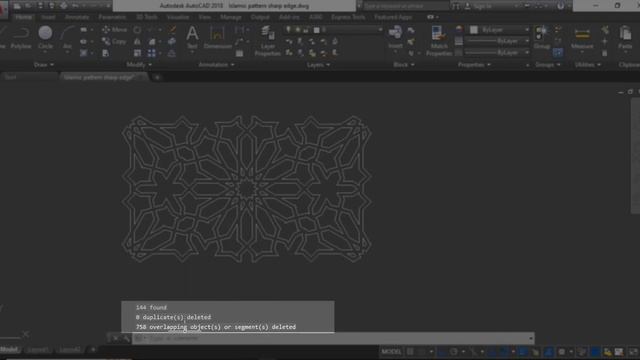Open the Express Tools ribbon tab
This screenshot has height=360, width=640.
348,17
